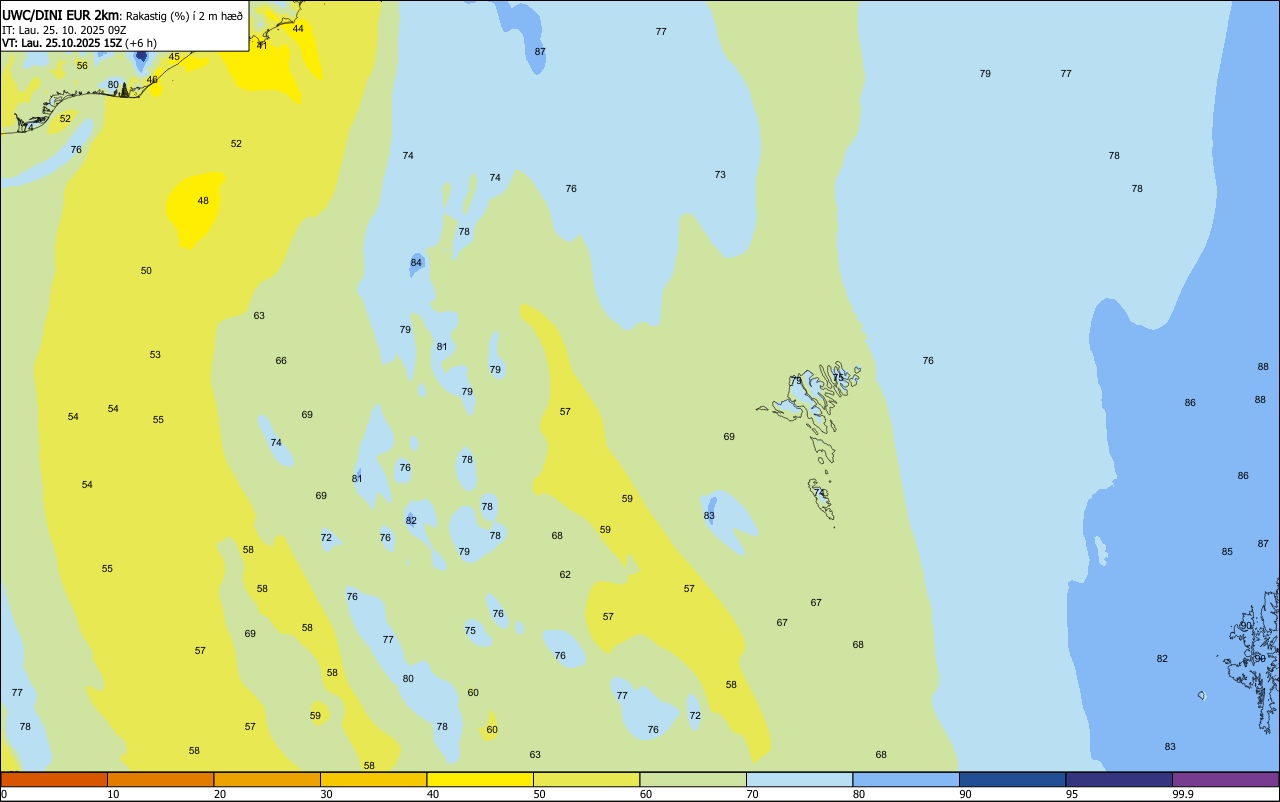Click the humidity value 41 on the map
1280x802 pixels.
[262, 45]
